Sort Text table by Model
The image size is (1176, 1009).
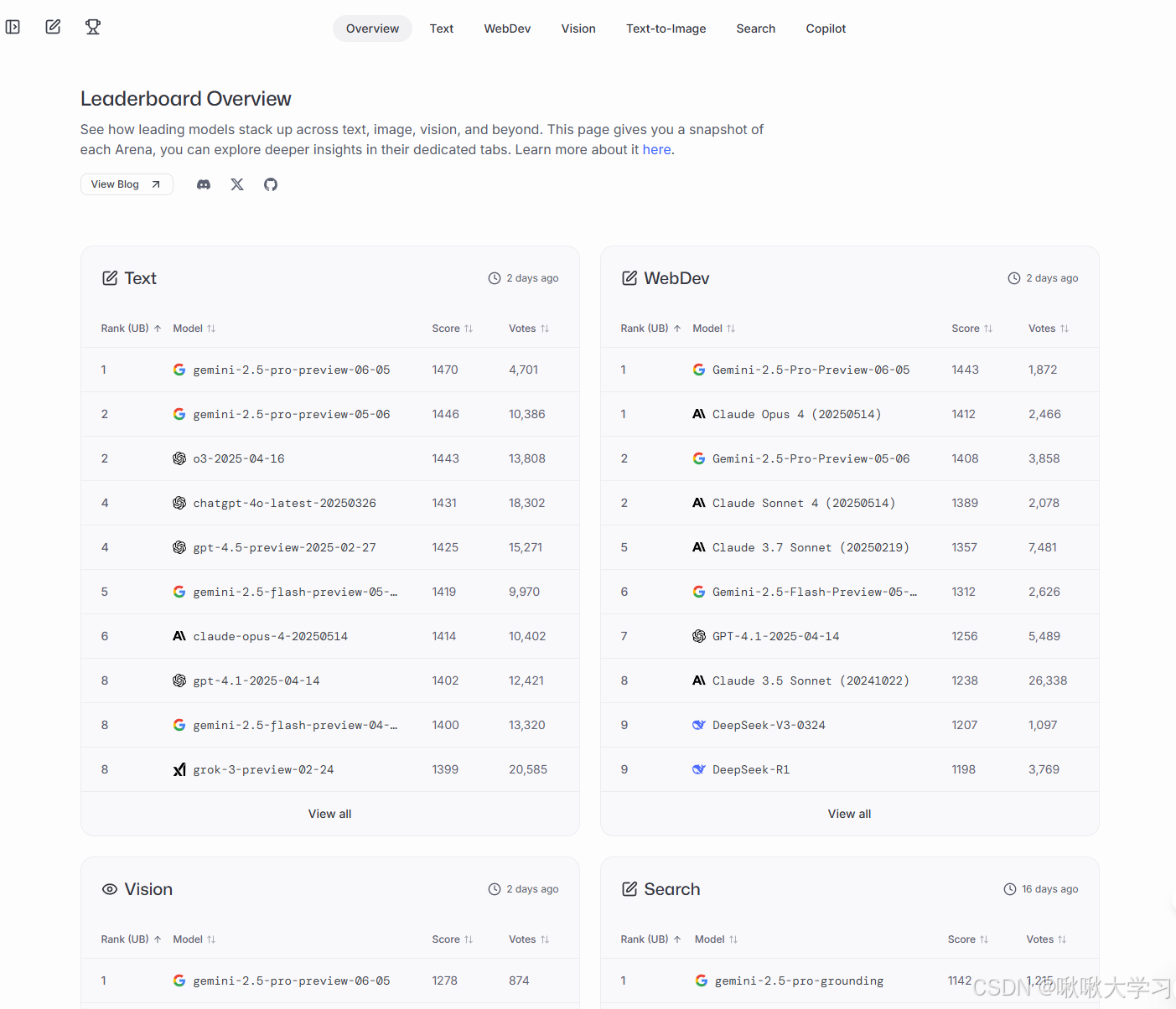(194, 329)
